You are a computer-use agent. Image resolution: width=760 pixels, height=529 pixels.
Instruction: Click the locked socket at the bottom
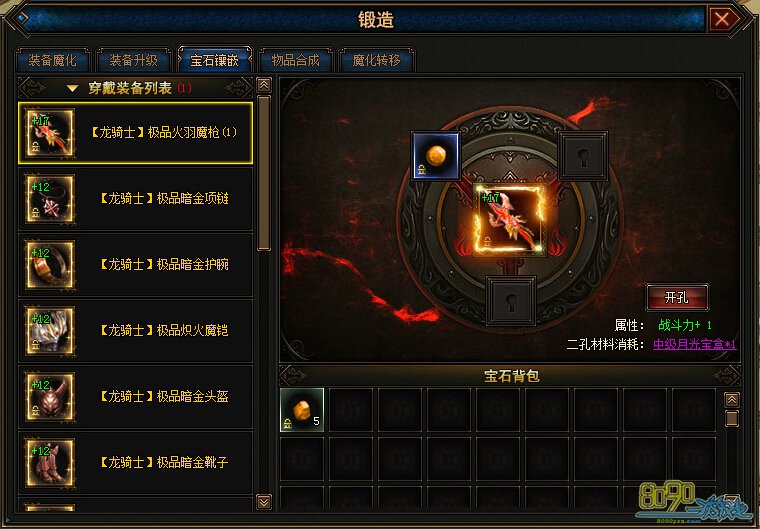click(x=511, y=301)
